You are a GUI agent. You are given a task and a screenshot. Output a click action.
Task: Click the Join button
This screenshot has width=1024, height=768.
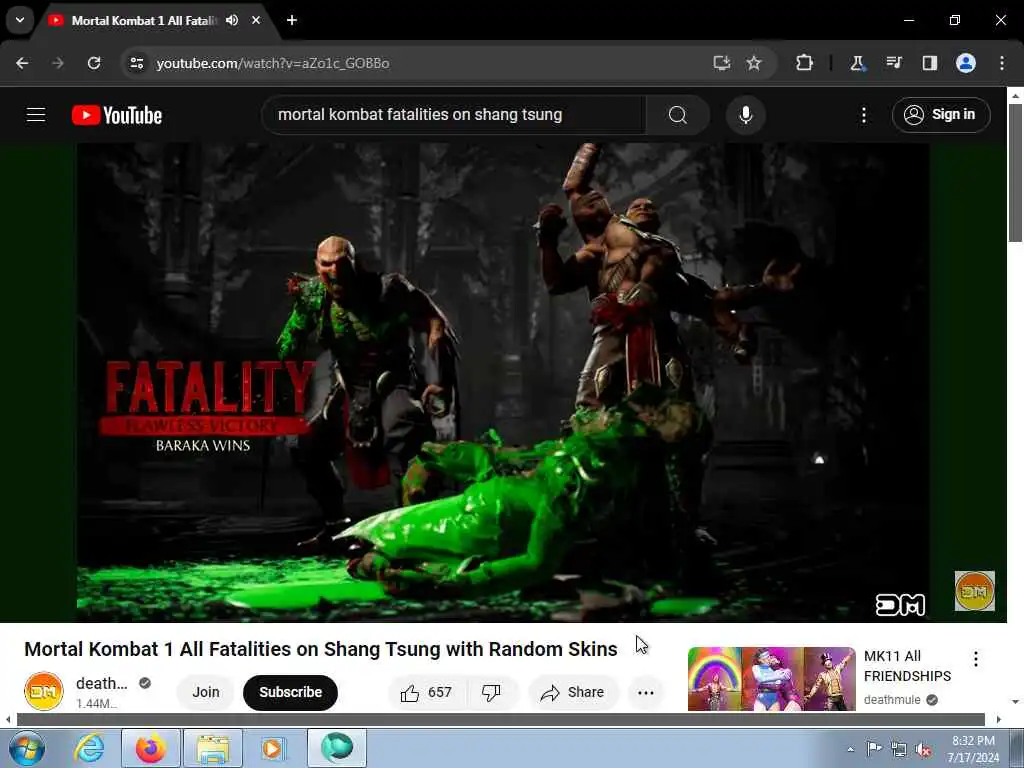(206, 692)
